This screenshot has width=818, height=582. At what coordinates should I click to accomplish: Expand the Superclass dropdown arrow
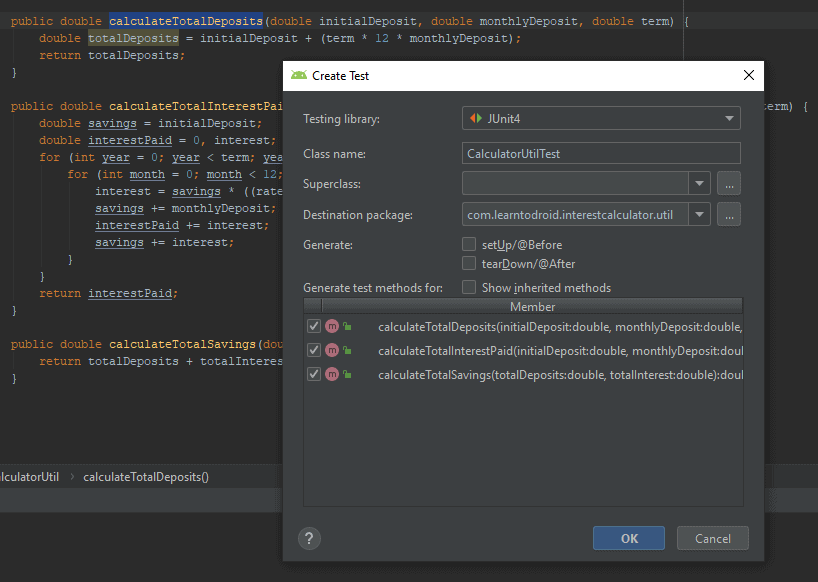pos(699,184)
